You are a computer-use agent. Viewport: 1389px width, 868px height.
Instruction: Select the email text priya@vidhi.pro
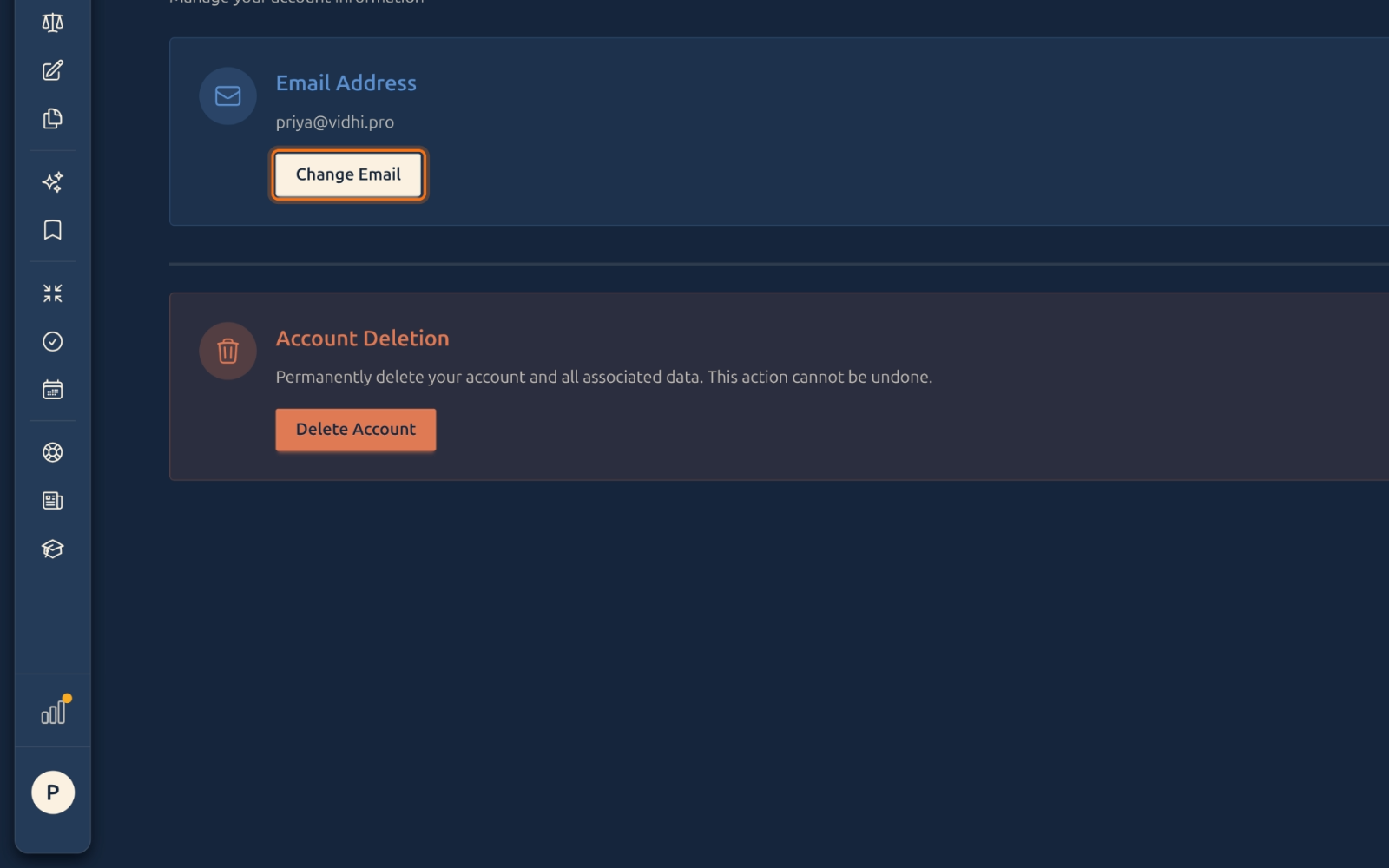point(335,122)
